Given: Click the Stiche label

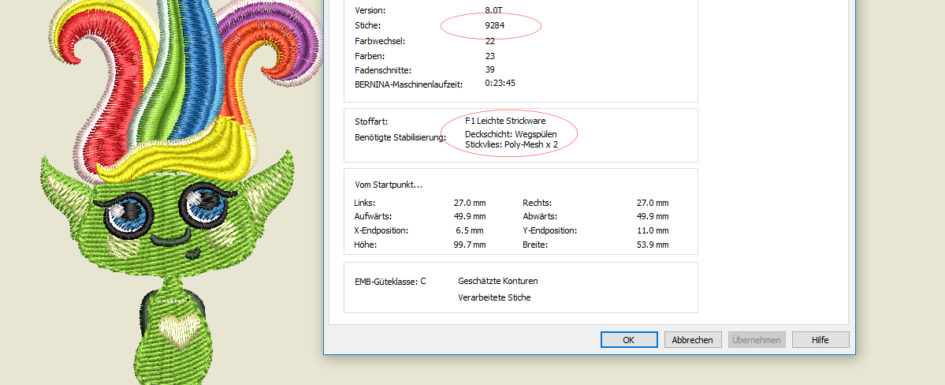Looking at the screenshot, I should point(368,26).
